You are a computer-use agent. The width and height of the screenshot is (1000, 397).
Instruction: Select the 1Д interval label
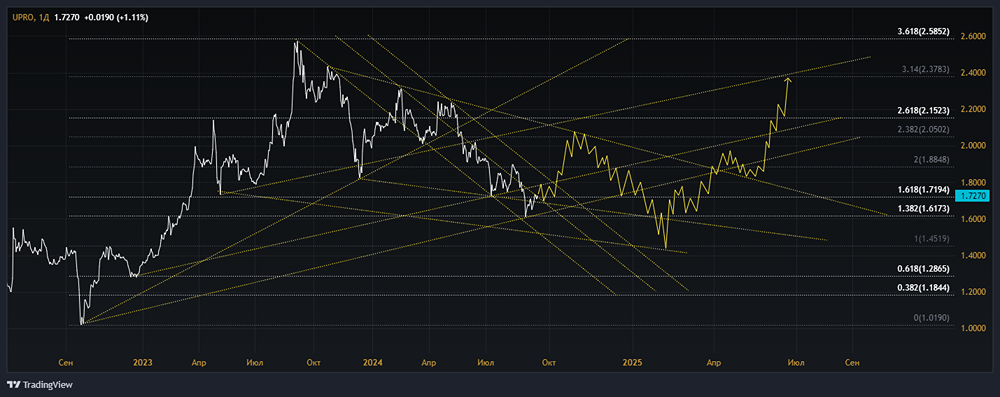pyautogui.click(x=43, y=17)
